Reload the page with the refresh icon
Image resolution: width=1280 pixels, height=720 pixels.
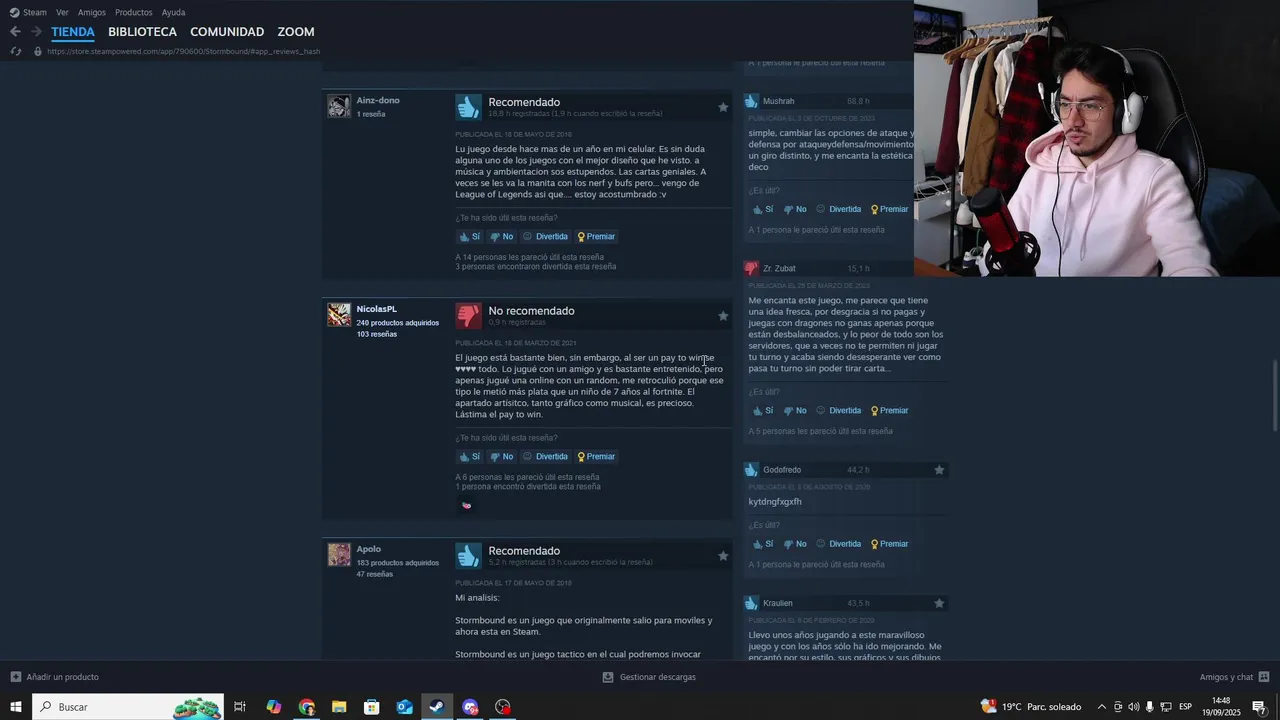click(x=15, y=51)
